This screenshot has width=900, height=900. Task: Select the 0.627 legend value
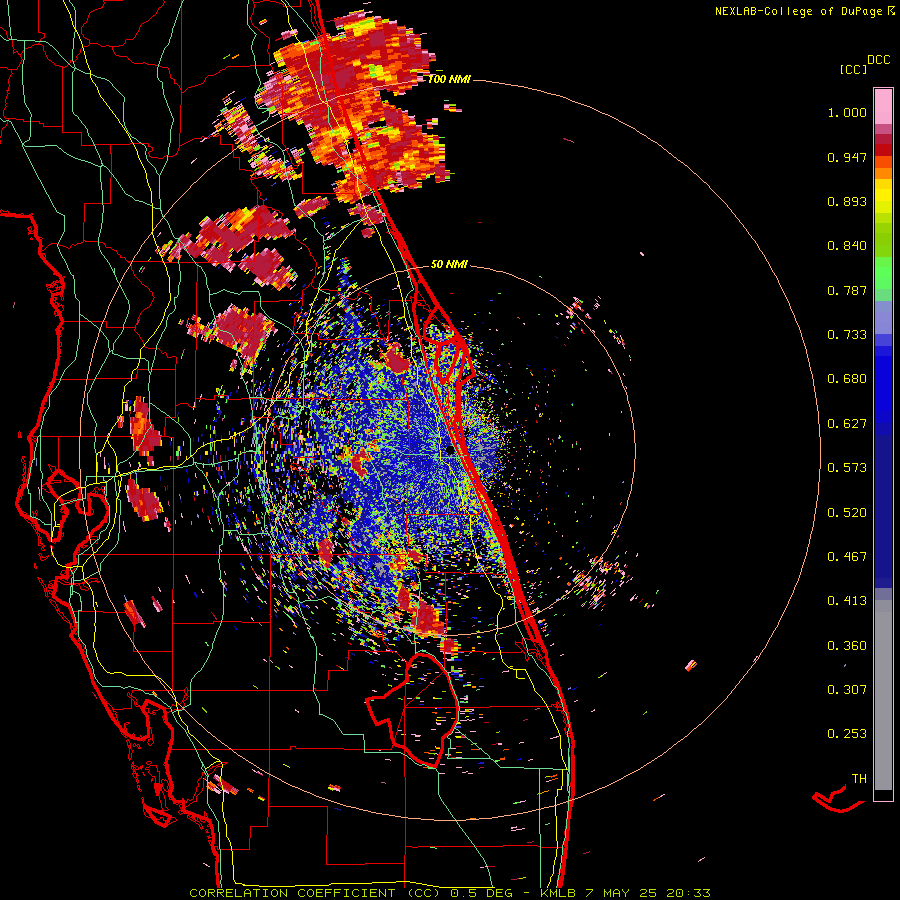coord(847,424)
